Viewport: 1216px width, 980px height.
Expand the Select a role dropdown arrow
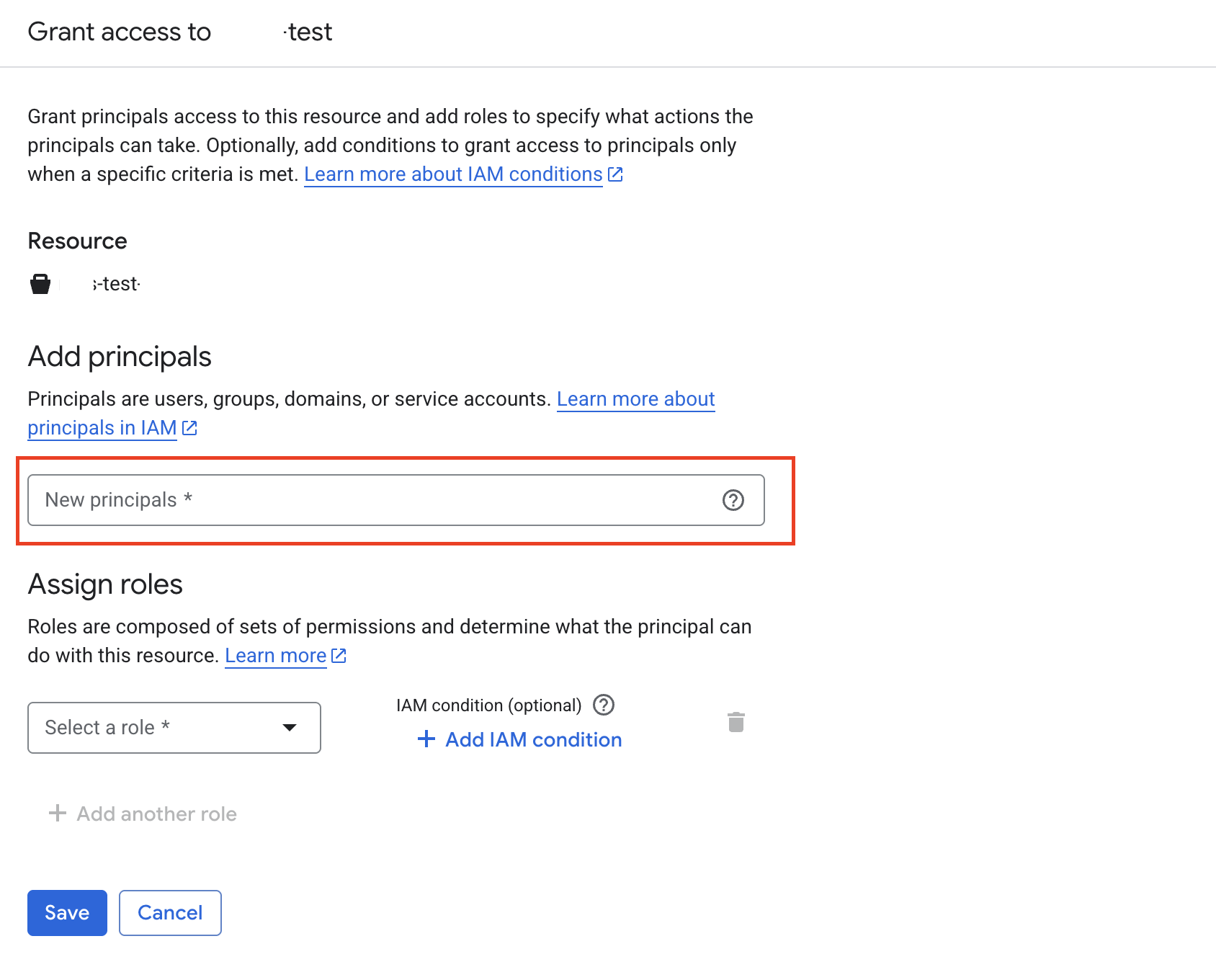[x=290, y=728]
